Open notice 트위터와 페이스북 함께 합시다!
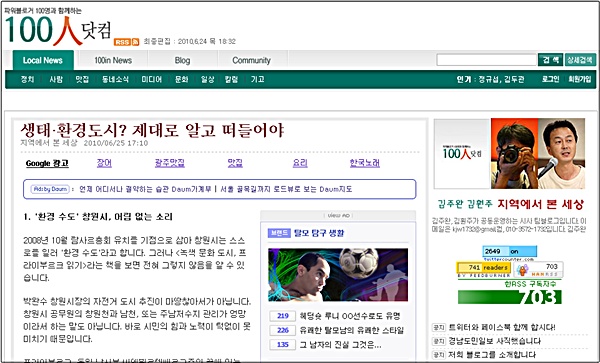Viewport: 600px width, 363px height. point(502,327)
